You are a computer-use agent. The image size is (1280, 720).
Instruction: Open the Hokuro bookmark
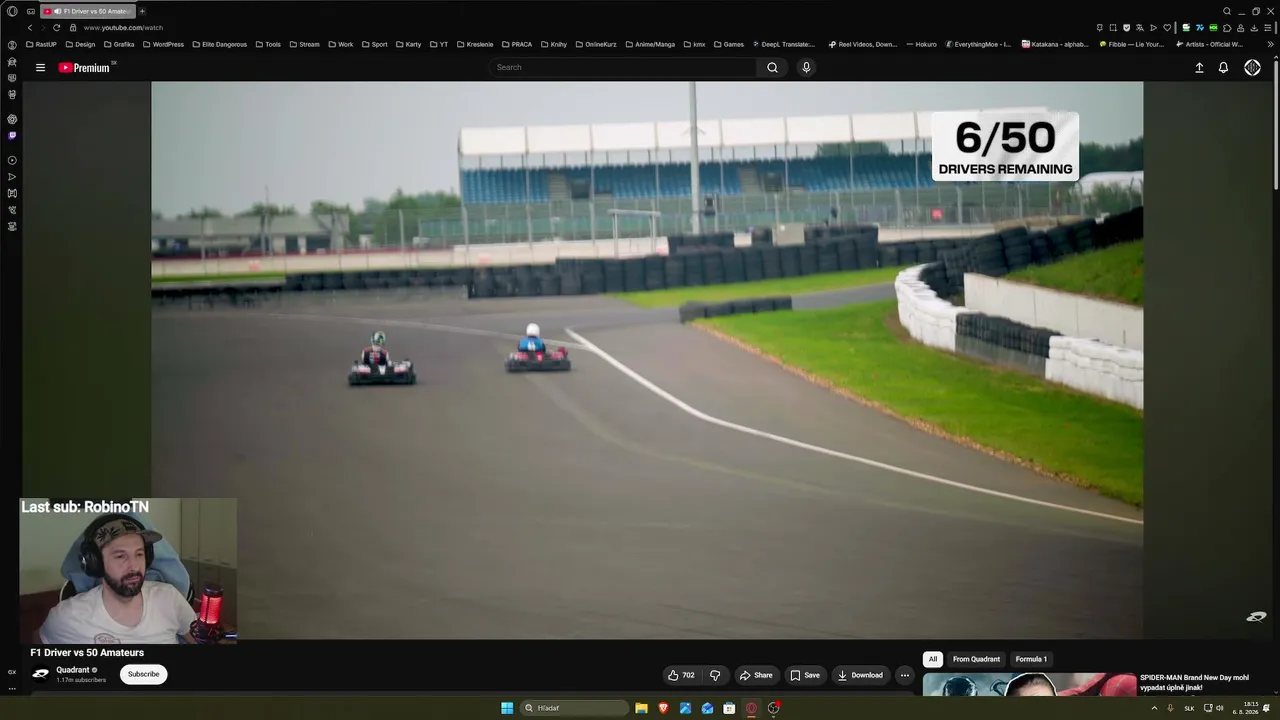[921, 44]
